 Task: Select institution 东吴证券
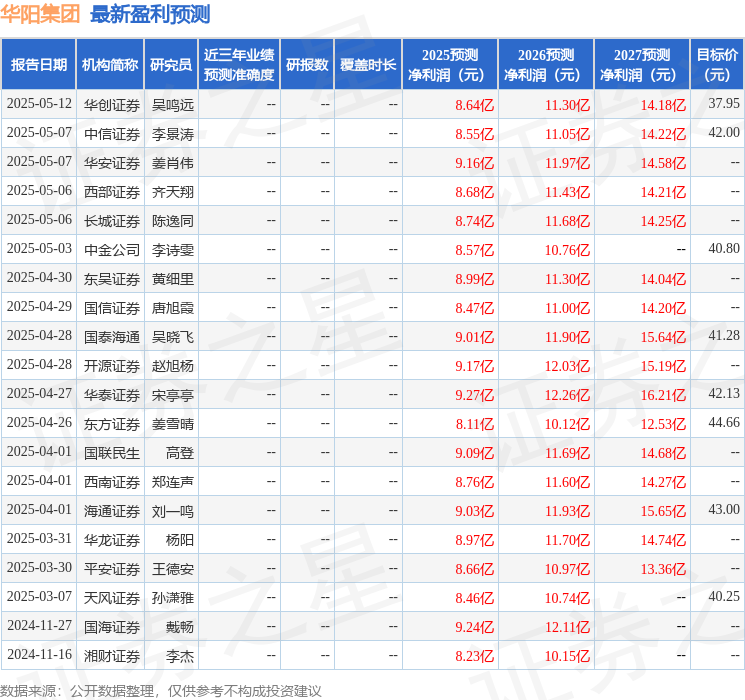pyautogui.click(x=112, y=279)
